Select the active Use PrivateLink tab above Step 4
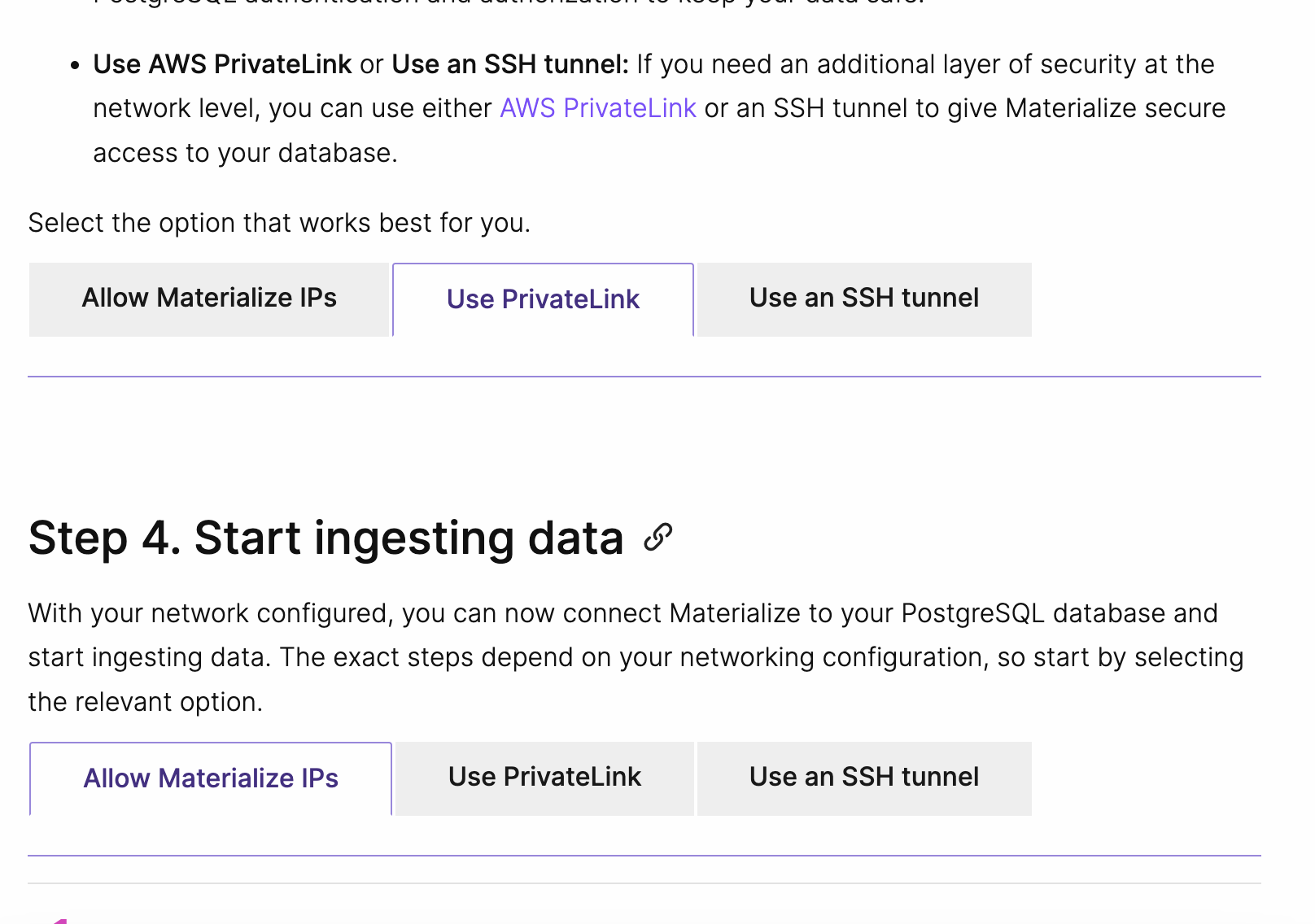 pyautogui.click(x=543, y=299)
